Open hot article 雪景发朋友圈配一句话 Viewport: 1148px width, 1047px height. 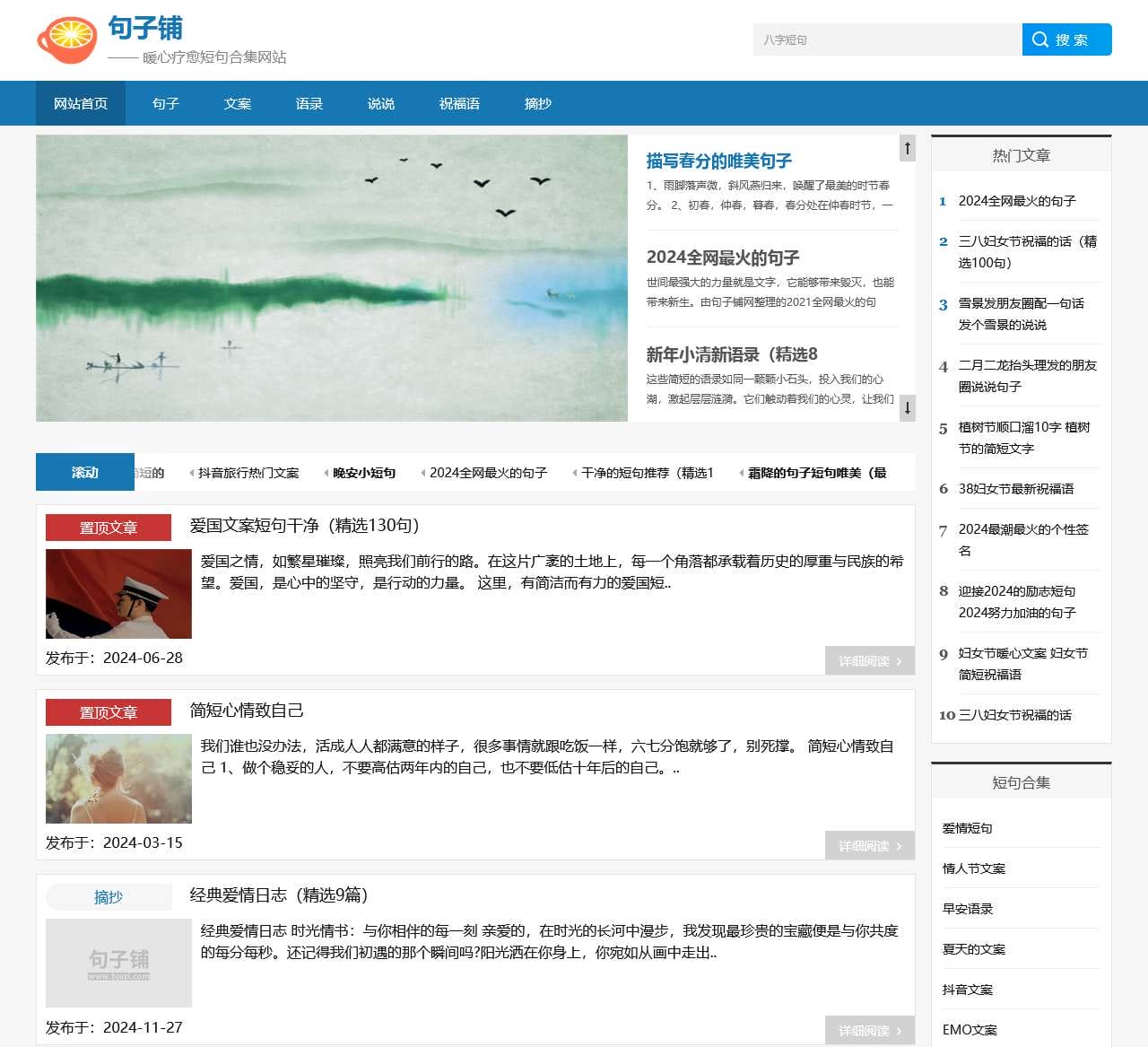[1022, 314]
